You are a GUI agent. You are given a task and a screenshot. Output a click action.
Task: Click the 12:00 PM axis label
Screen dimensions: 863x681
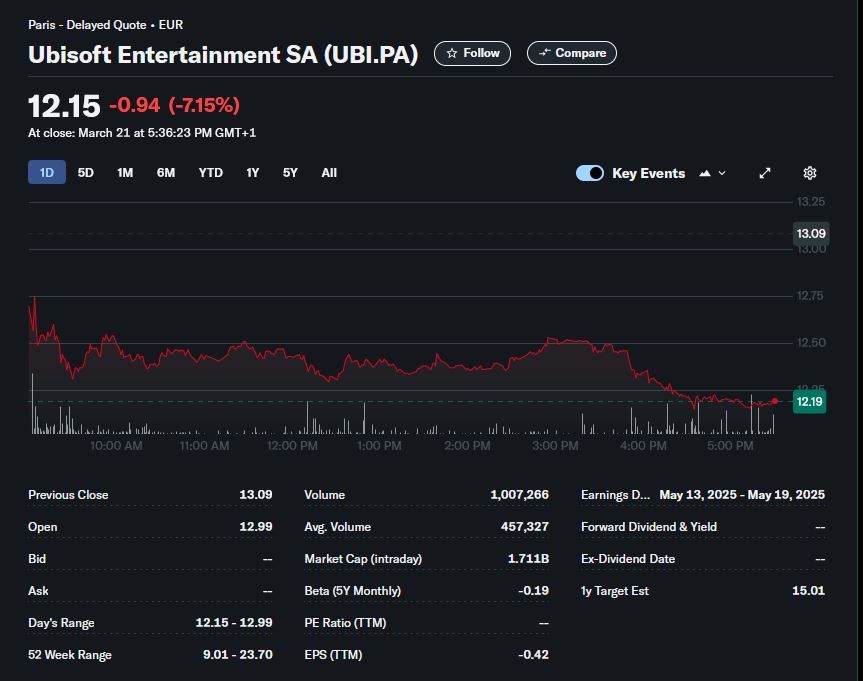pos(292,446)
